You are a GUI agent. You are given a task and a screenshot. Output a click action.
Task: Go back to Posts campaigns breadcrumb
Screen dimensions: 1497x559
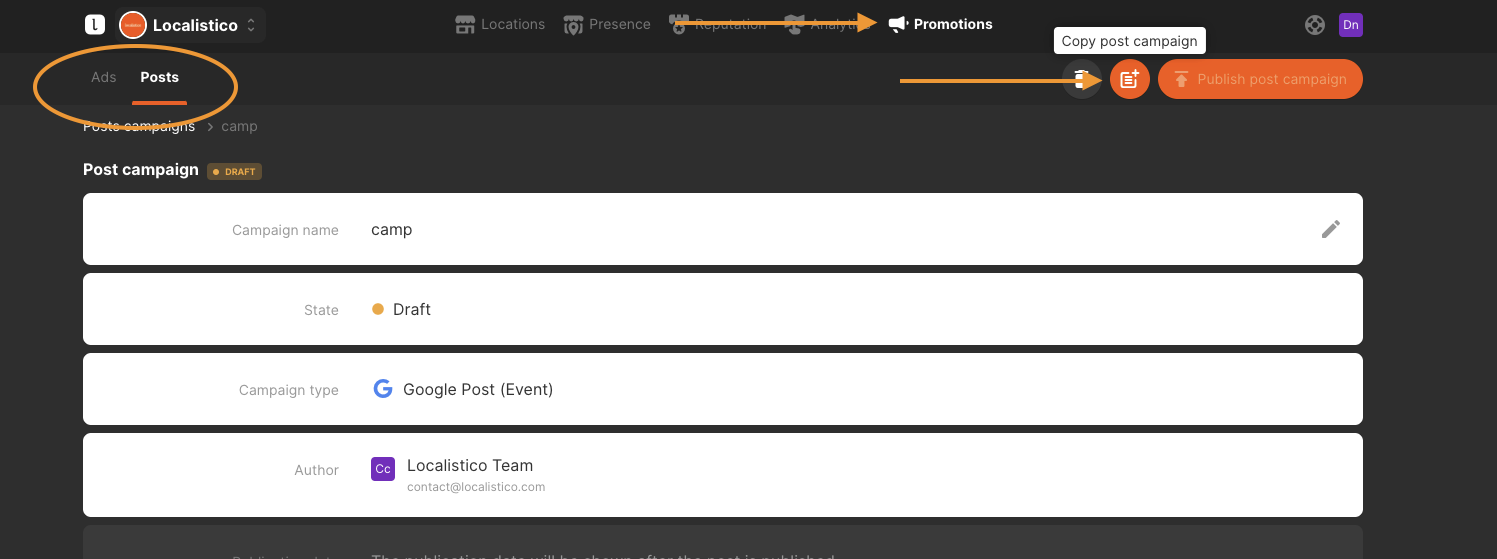139,126
